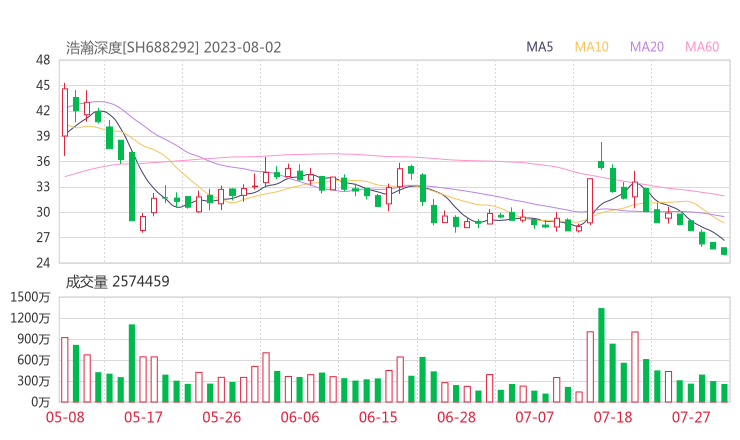The width and height of the screenshot is (740, 440).
Task: Click the MA20 legend label
Action: pos(647,47)
